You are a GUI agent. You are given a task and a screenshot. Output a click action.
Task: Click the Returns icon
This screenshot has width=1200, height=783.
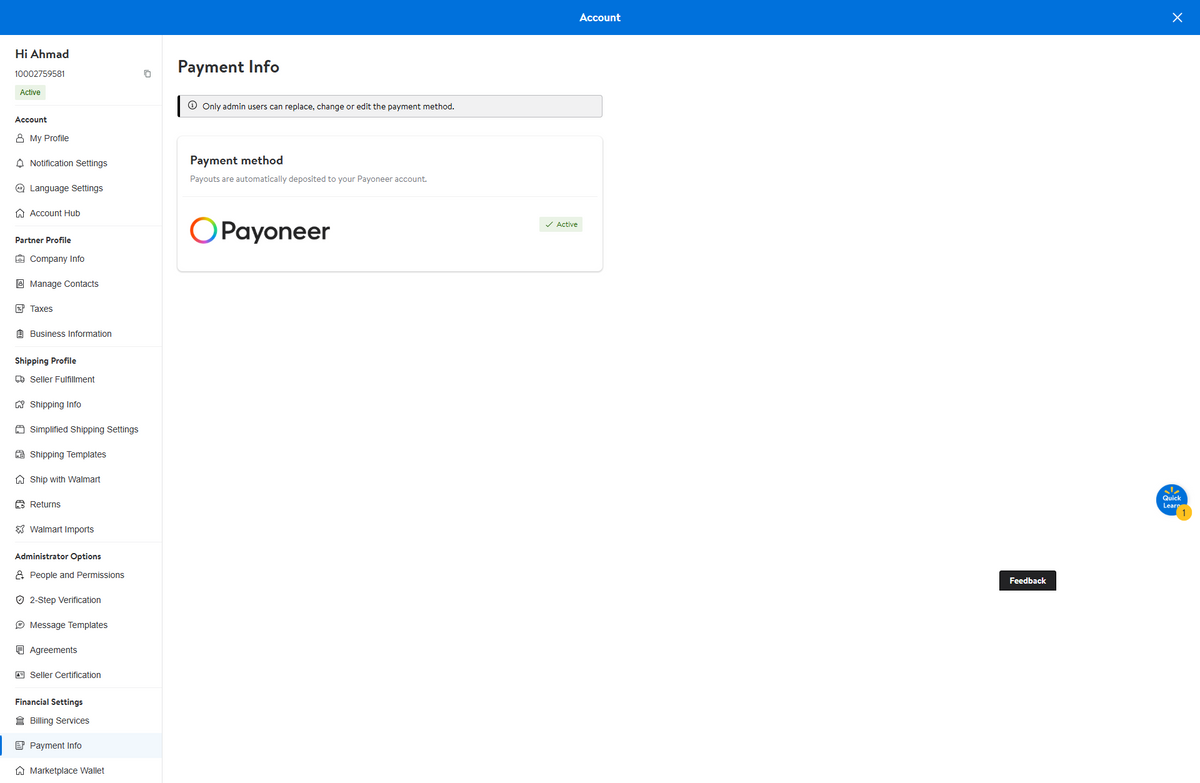[x=20, y=504]
